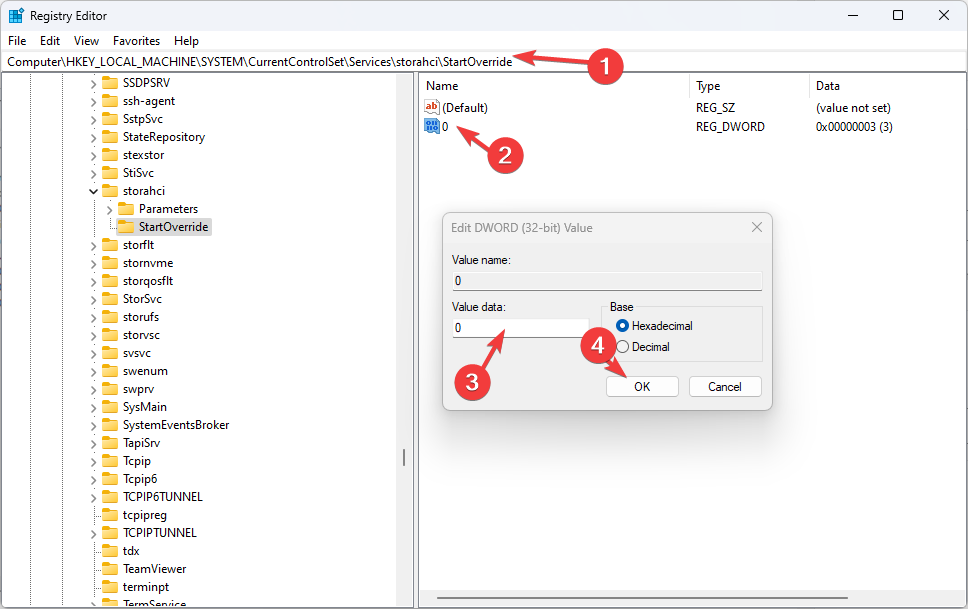
Task: Select the Tcpip6 key
Action: (x=140, y=479)
